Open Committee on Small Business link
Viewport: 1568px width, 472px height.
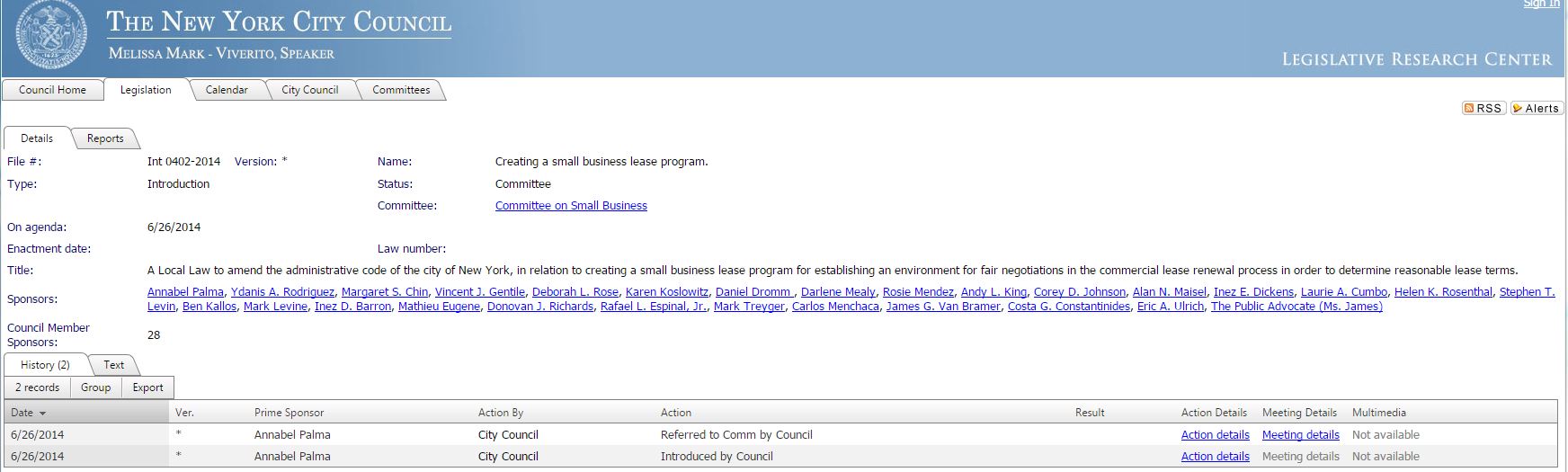571,206
